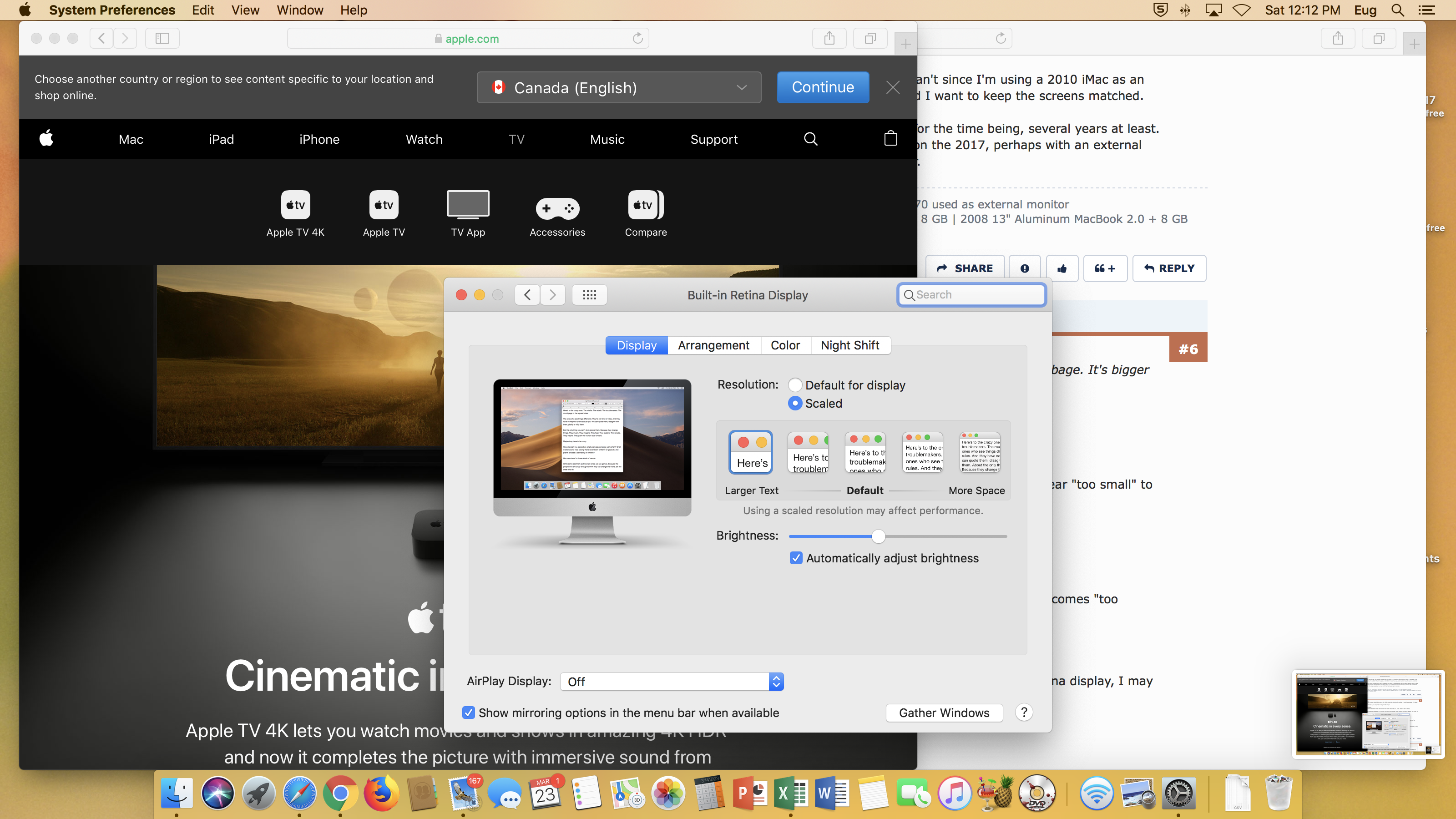This screenshot has width=1456, height=819.
Task: Open Maps from the Dock
Action: point(627,793)
